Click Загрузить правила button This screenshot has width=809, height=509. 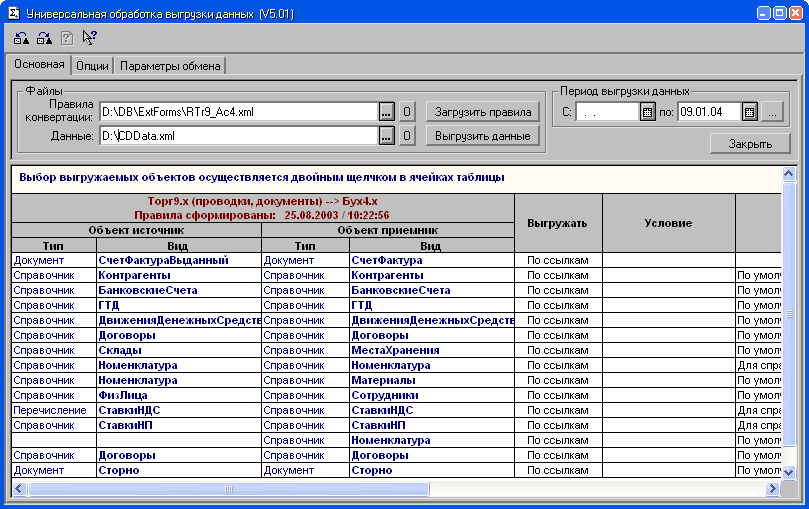click(482, 112)
